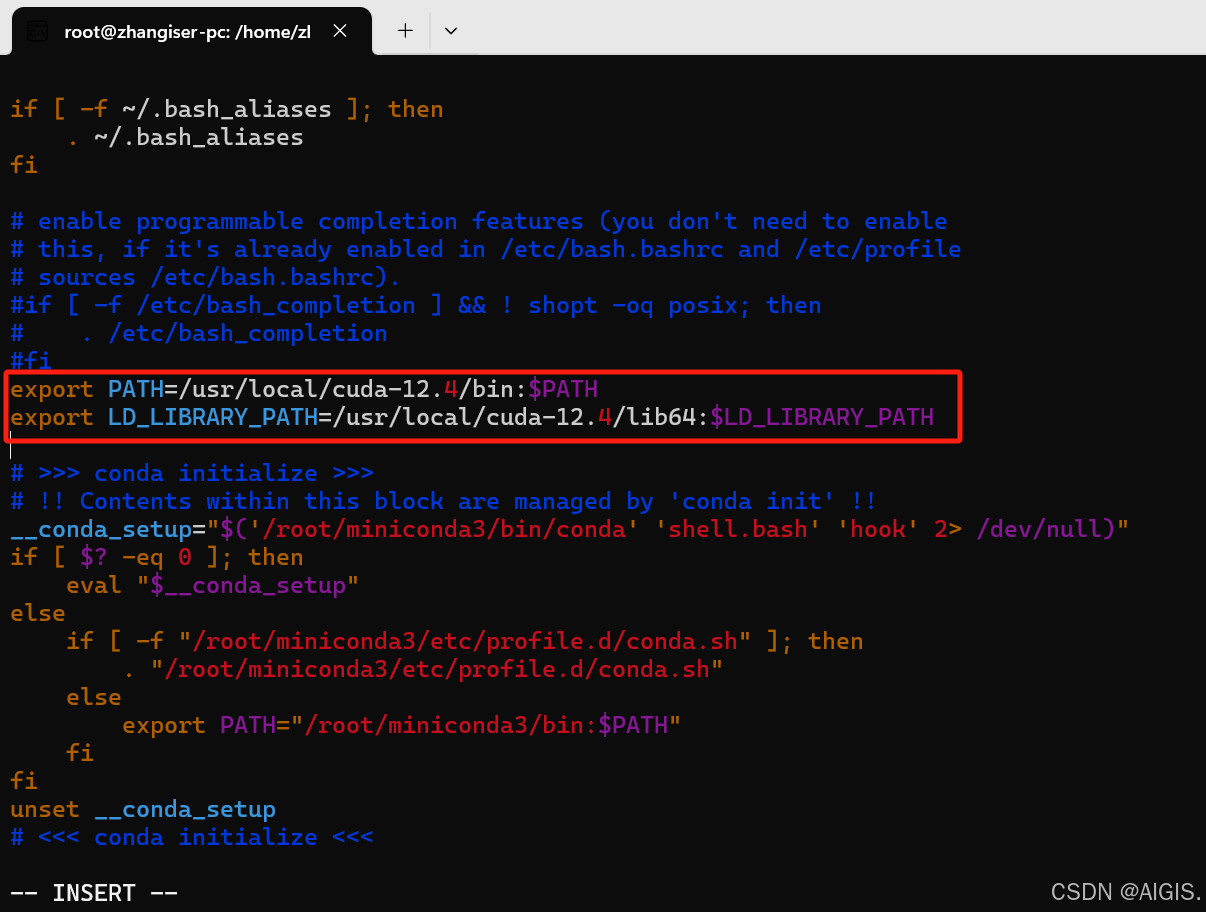This screenshot has height=912, width=1206.
Task: Expand the new tab profile dropdown
Action: click(x=451, y=31)
